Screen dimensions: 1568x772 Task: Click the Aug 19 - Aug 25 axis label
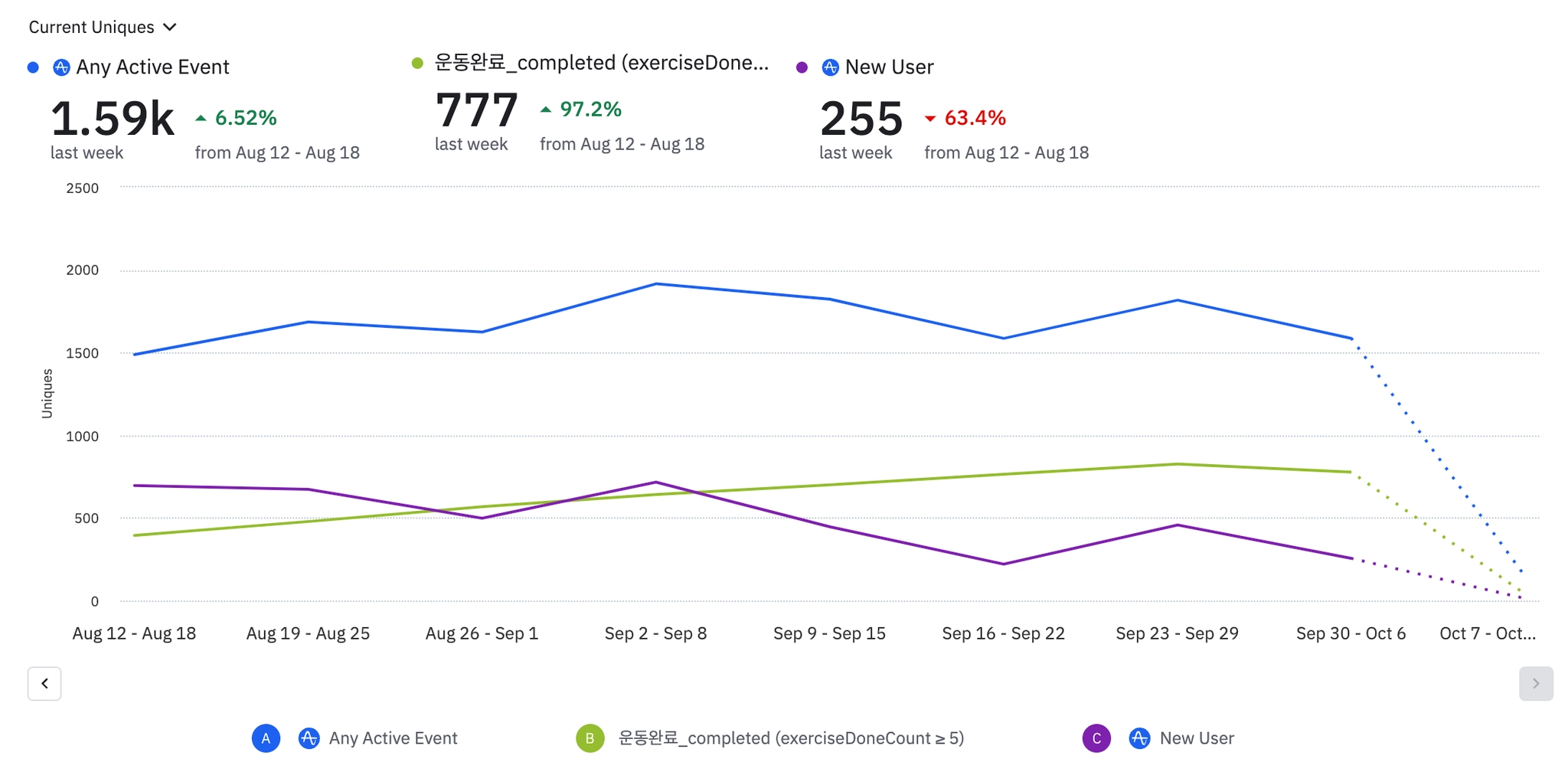(308, 633)
